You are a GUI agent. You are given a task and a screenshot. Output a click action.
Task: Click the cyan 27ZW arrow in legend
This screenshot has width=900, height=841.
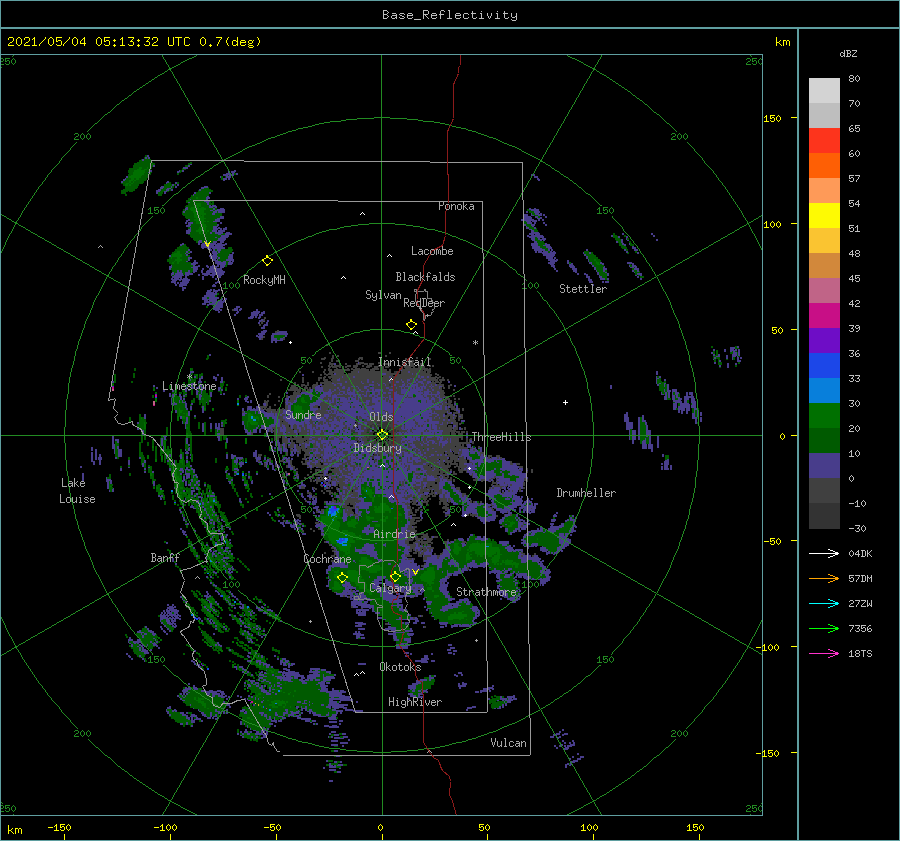tap(824, 604)
